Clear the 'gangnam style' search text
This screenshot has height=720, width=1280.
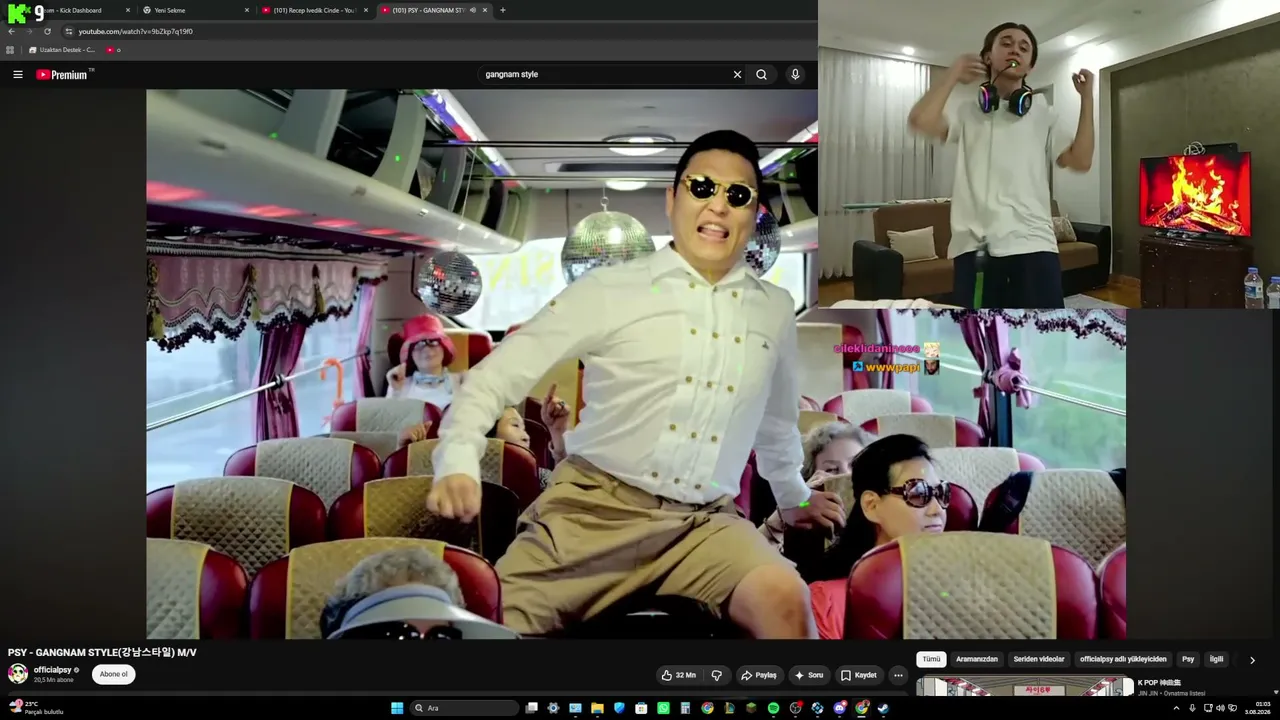tap(737, 74)
